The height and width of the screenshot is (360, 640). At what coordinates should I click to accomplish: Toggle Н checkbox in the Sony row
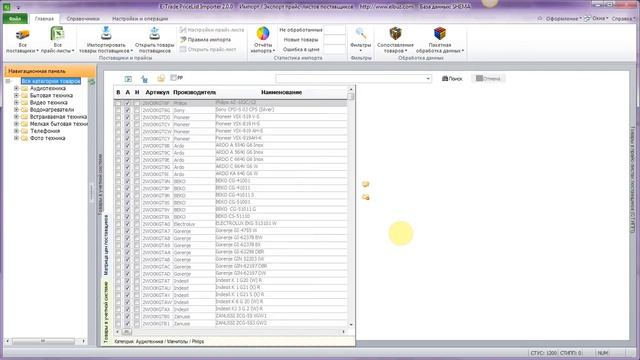point(137,110)
